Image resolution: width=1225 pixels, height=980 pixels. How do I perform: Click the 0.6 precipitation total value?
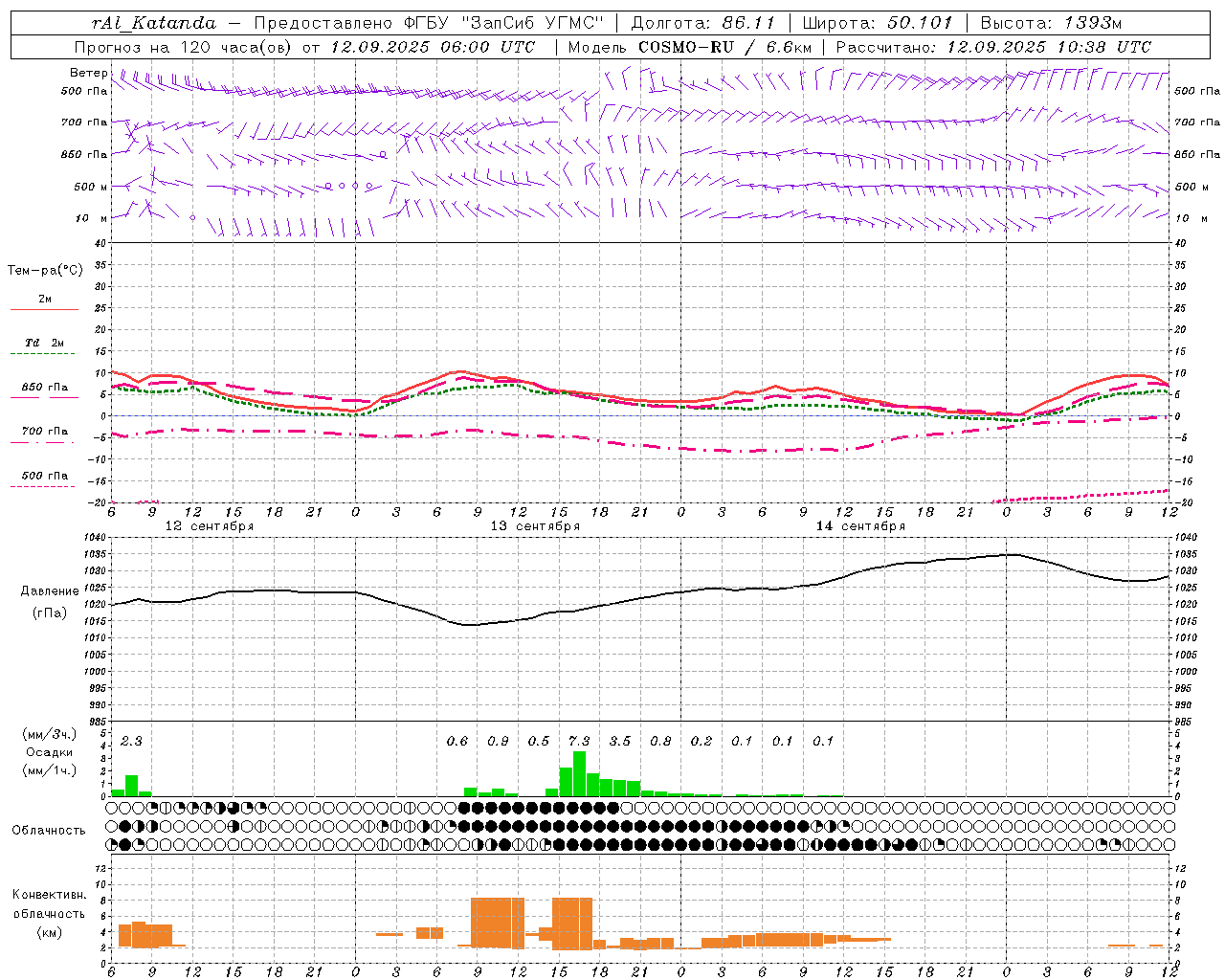tap(457, 741)
